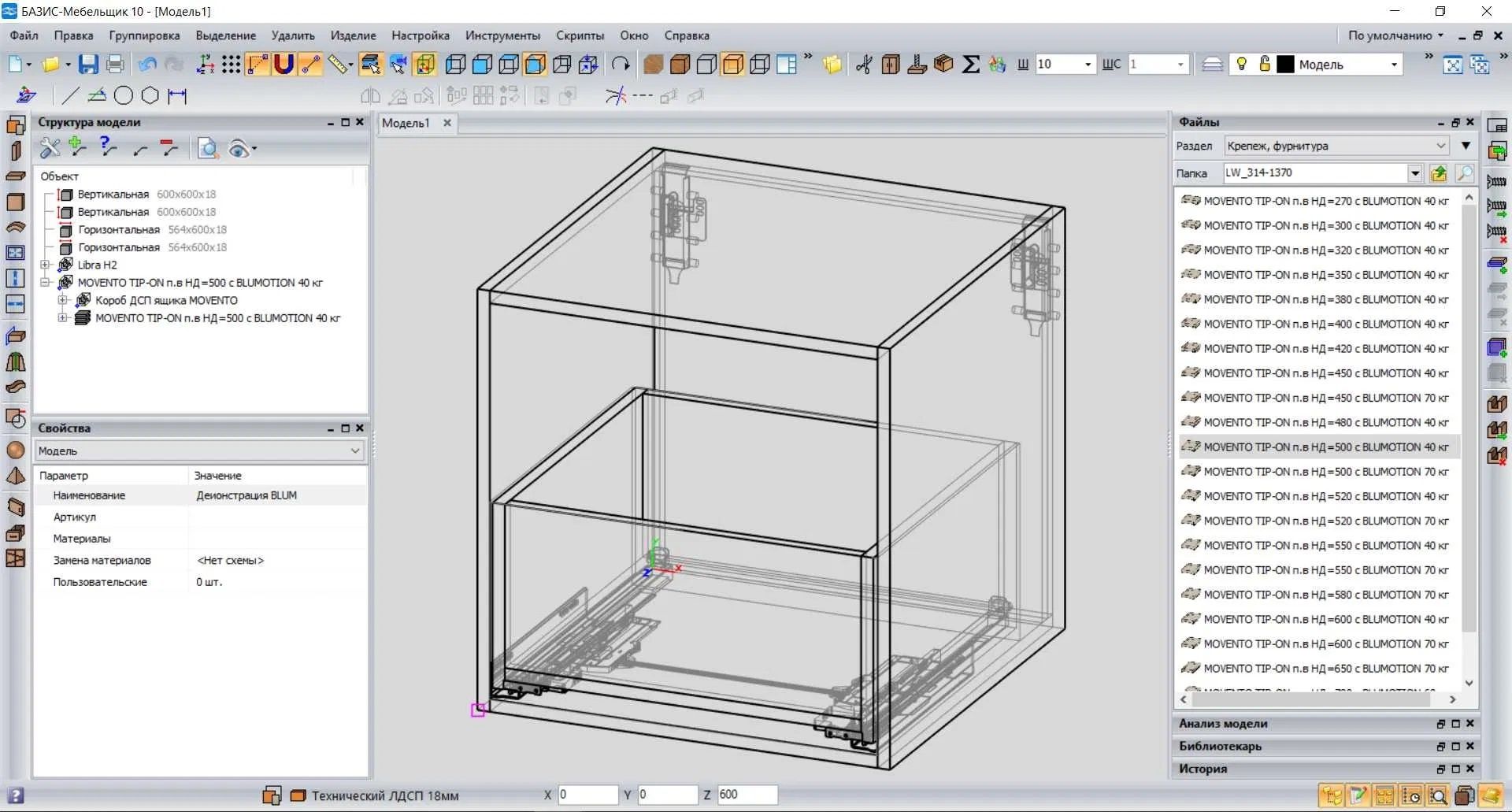Select MOVENTO TIP-ON НД=650 BLUMOTION 70 кг
This screenshot has width=1512, height=812.
pyautogui.click(x=1315, y=669)
